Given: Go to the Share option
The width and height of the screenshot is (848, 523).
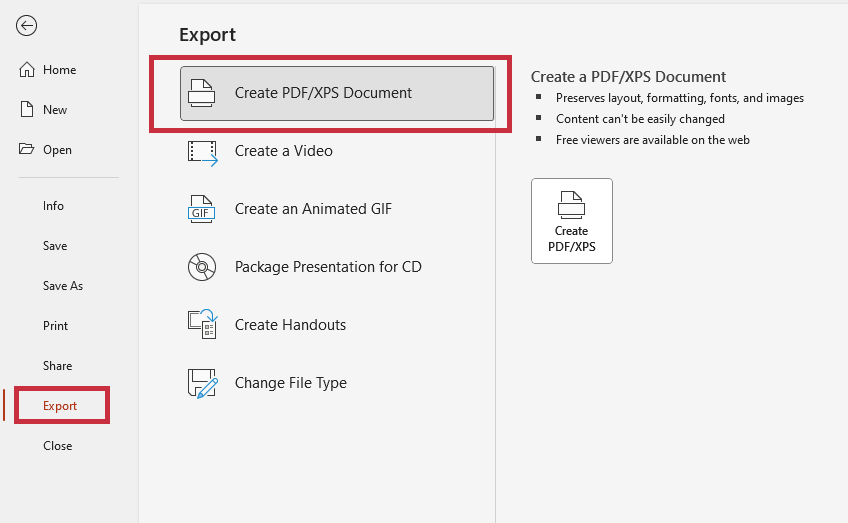Looking at the screenshot, I should pyautogui.click(x=58, y=366).
